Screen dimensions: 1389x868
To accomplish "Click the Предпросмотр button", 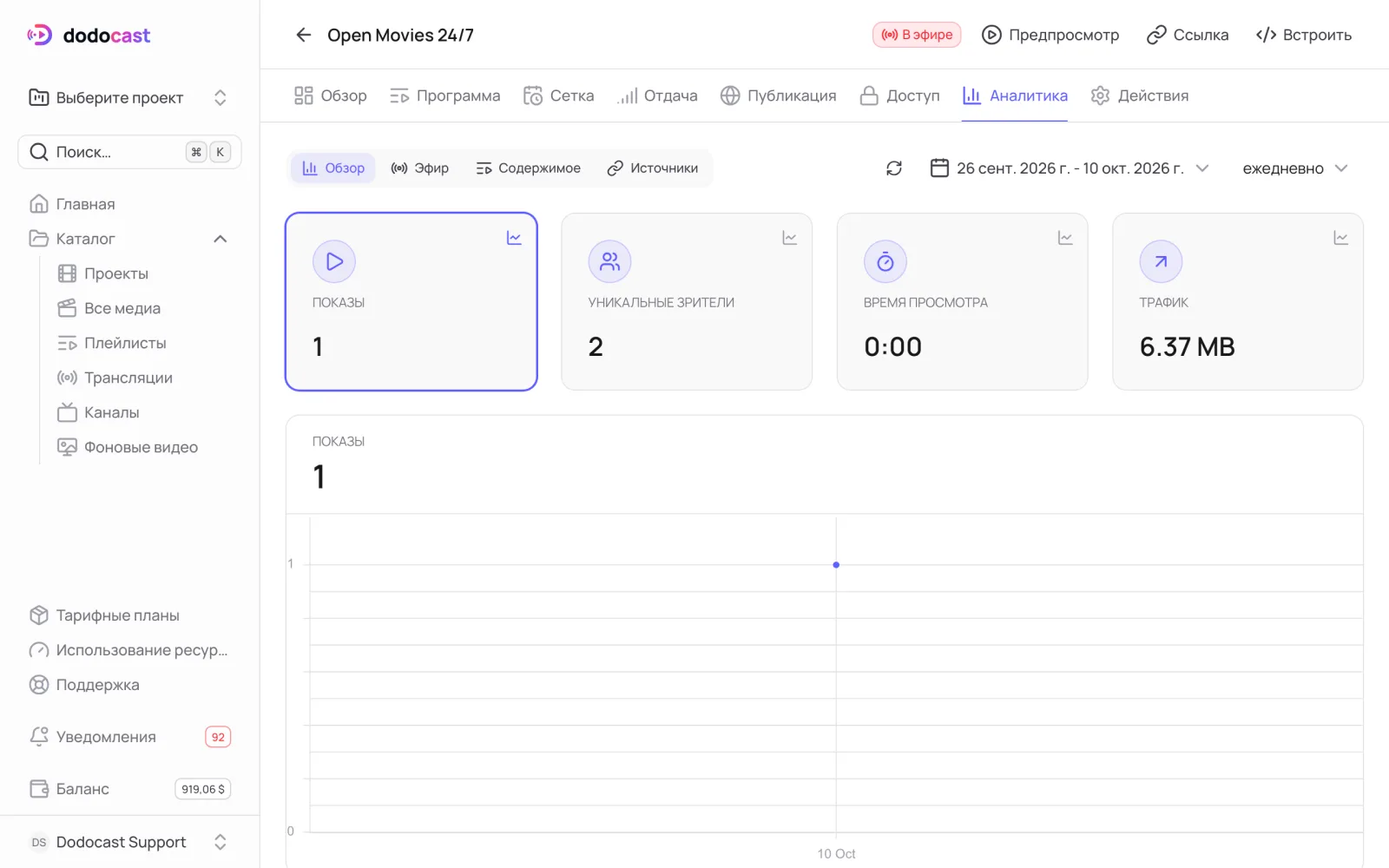I will pos(1050,35).
